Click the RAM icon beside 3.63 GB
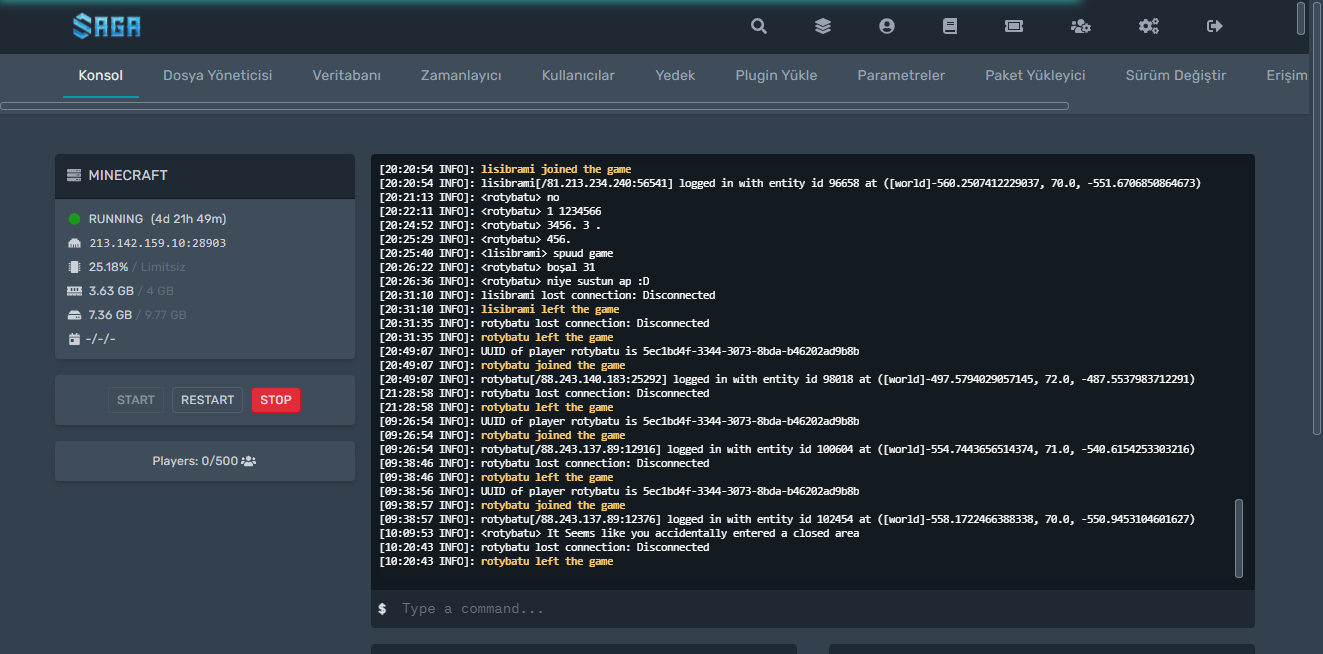This screenshot has width=1323, height=654. click(x=74, y=291)
